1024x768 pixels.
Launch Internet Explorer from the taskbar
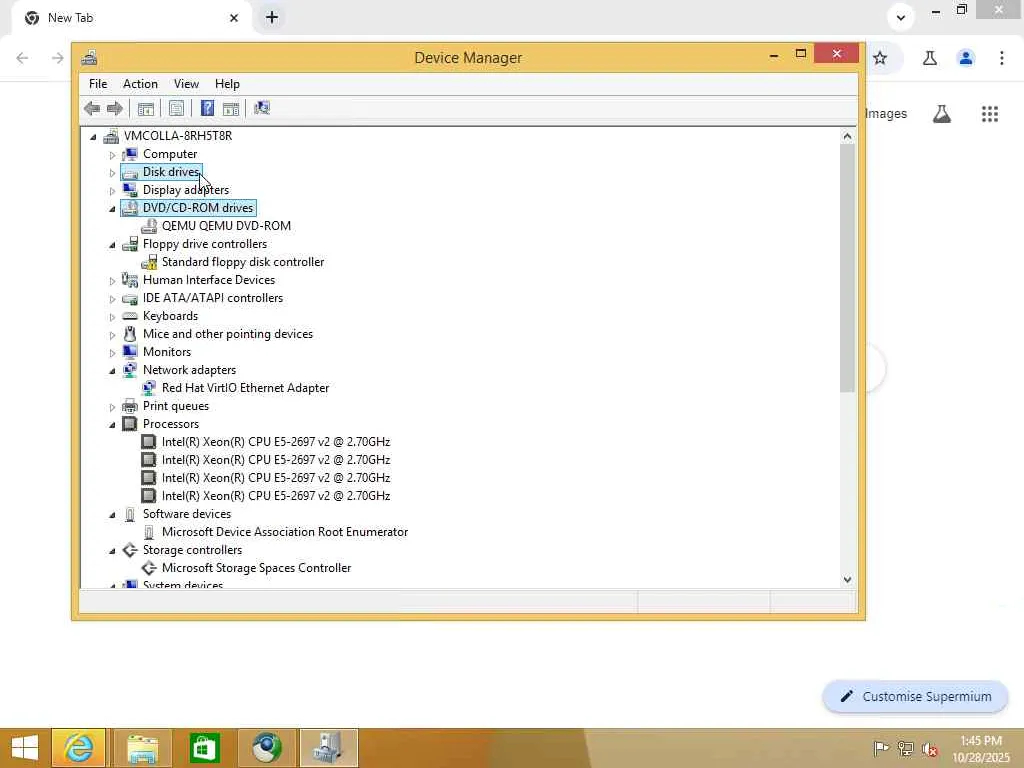(78, 748)
